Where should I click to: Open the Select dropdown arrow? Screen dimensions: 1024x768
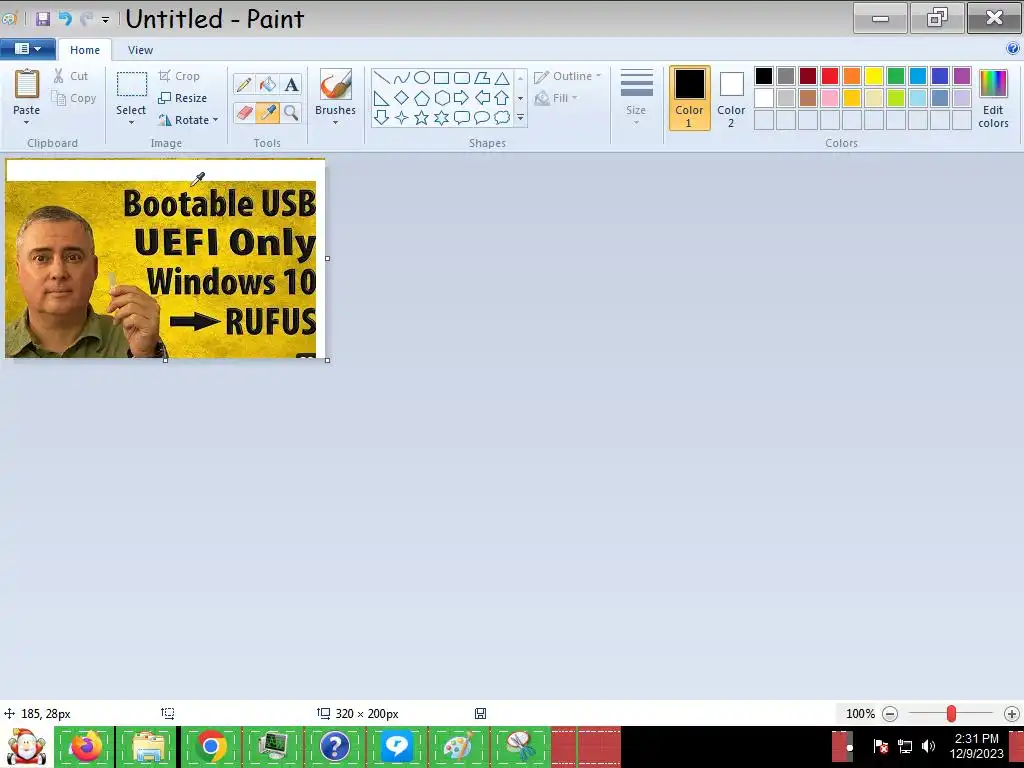tap(131, 123)
